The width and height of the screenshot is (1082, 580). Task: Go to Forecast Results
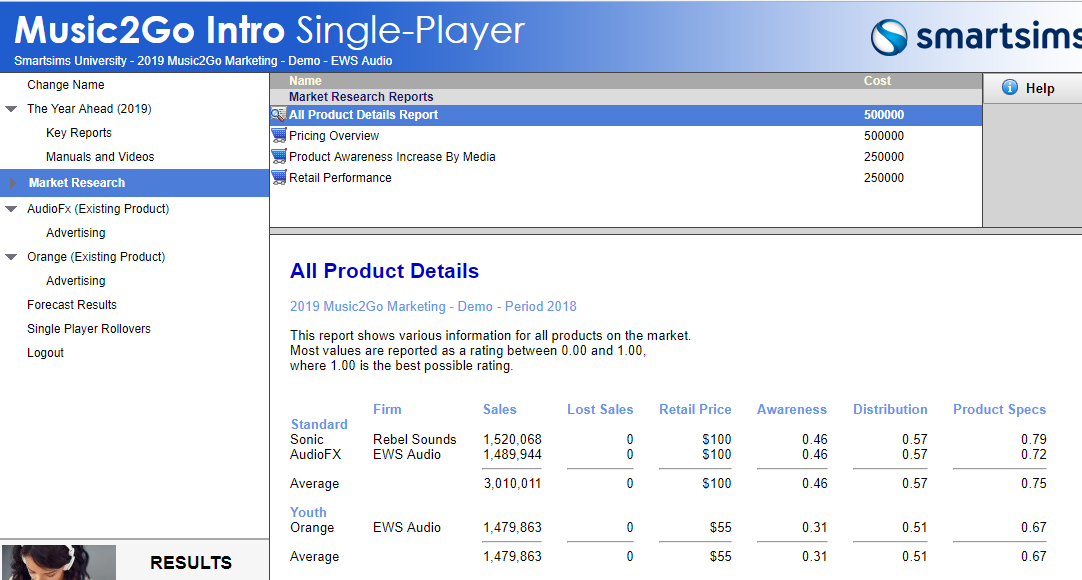71,305
